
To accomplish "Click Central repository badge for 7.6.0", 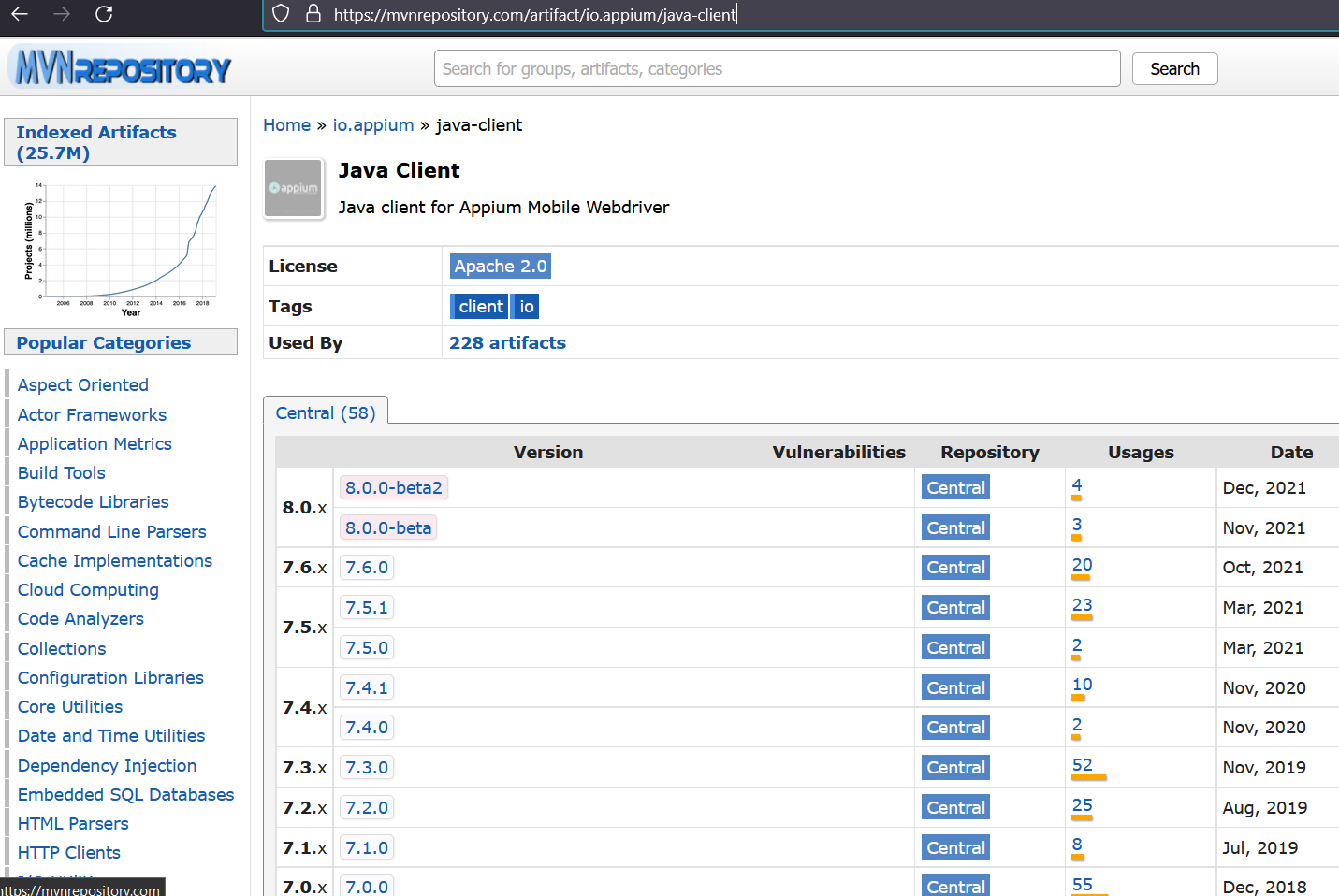I will [955, 568].
